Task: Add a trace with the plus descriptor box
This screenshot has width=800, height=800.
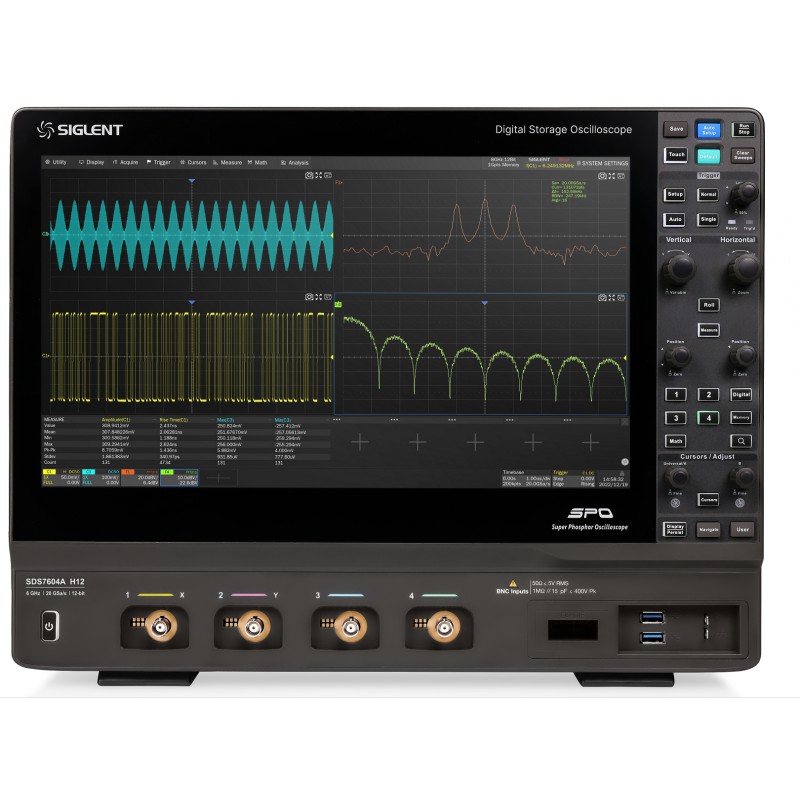Action: coord(218,478)
